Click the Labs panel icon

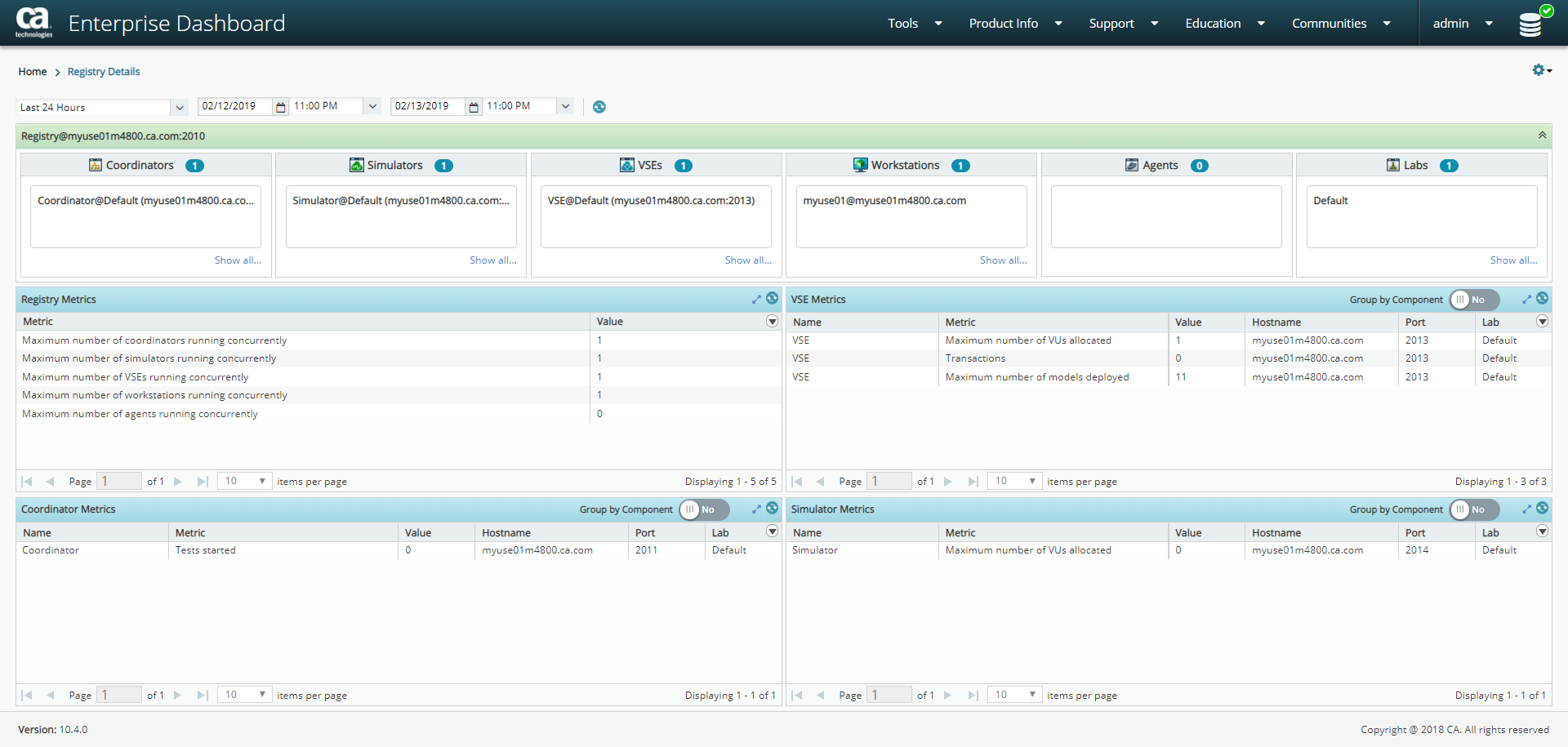[x=1393, y=165]
